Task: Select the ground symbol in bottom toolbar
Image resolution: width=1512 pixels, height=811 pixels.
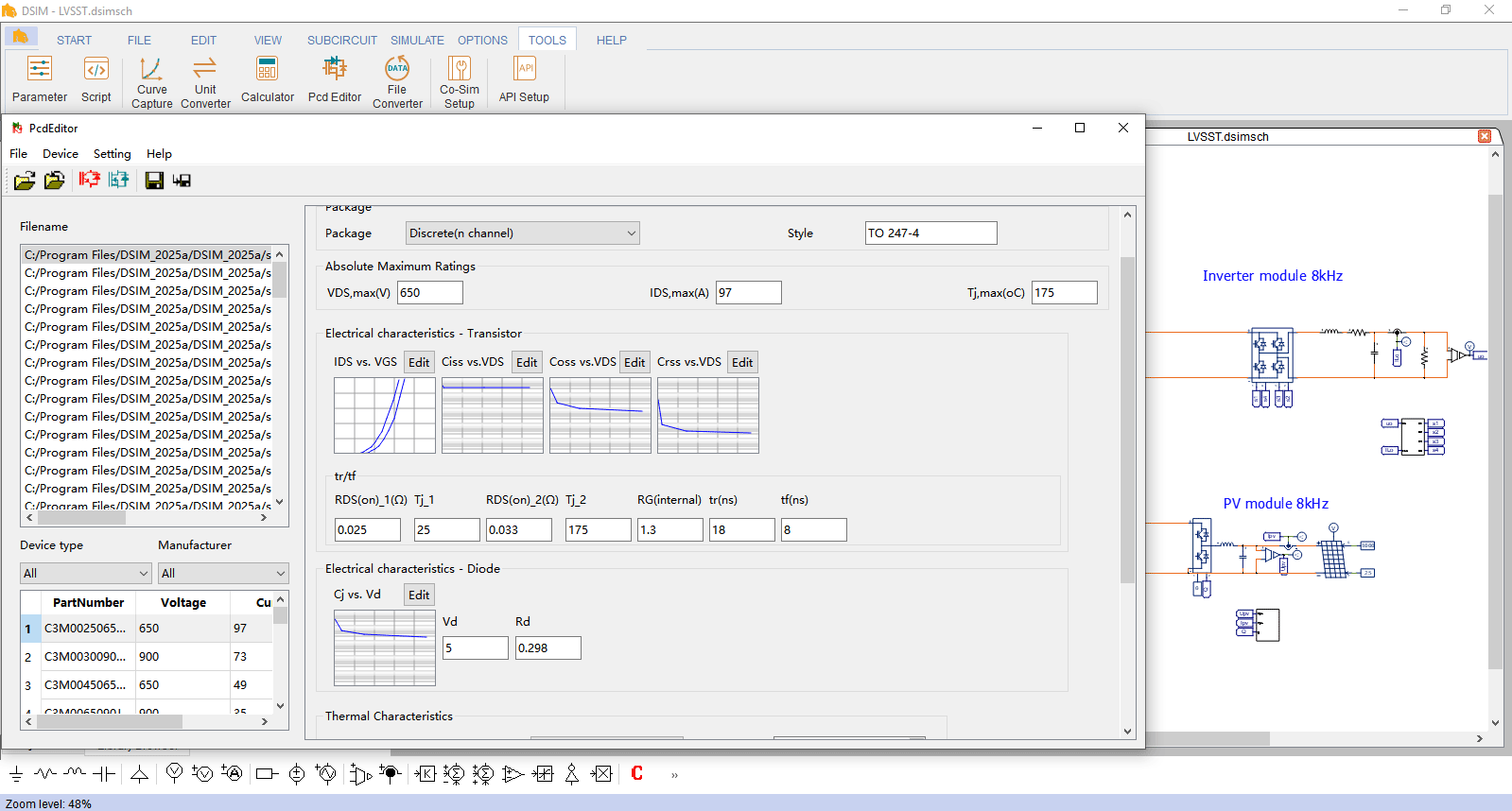Action: 16,774
